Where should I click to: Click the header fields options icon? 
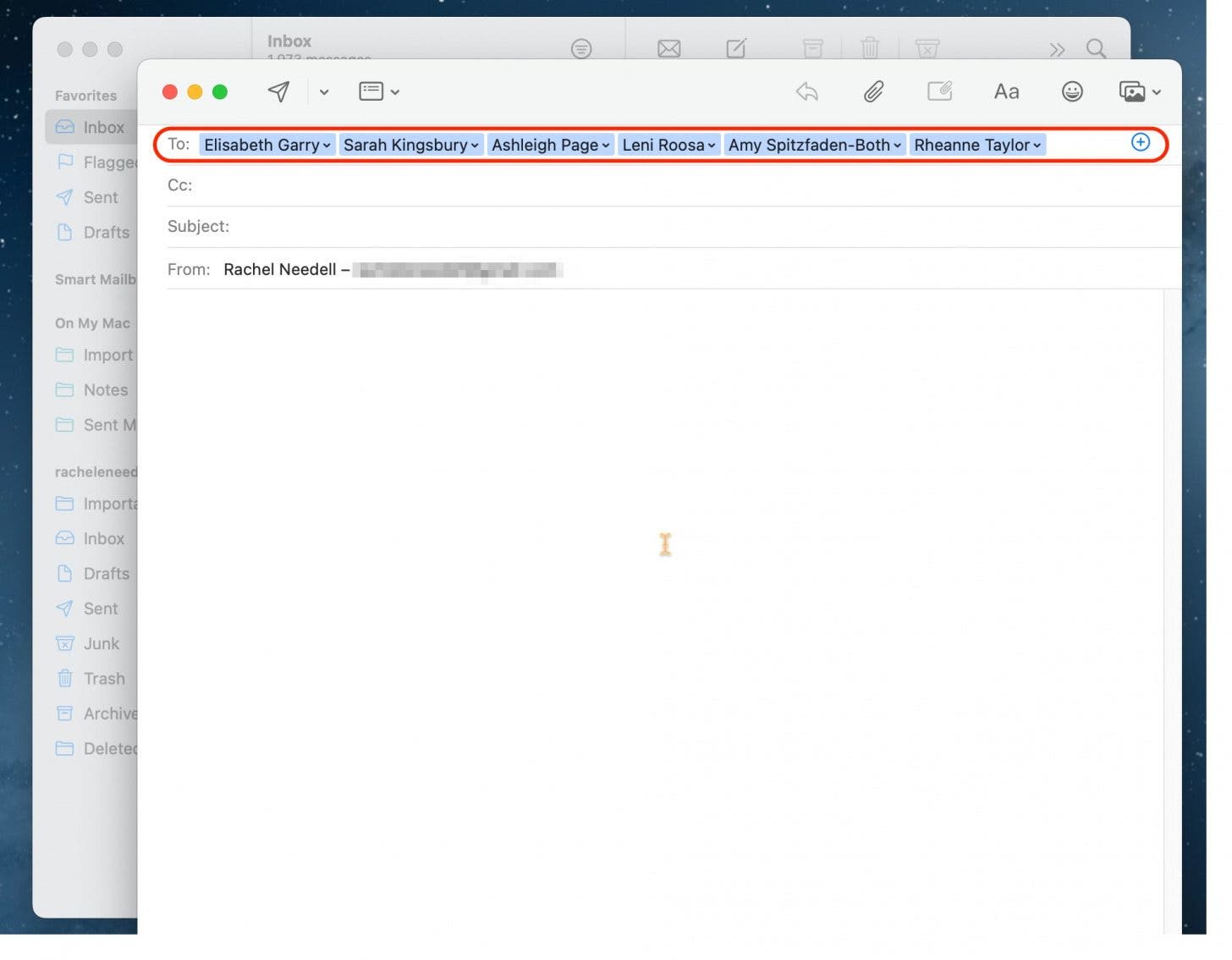coord(372,91)
